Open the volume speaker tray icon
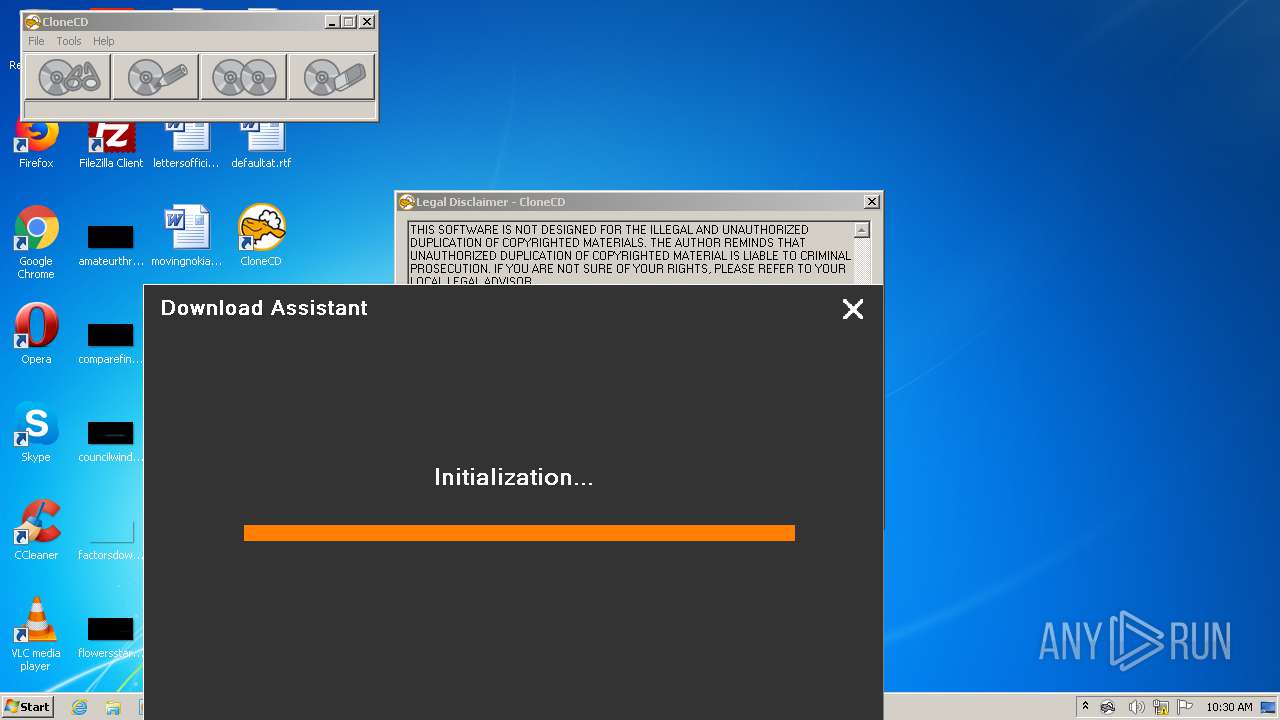1280x720 pixels. coord(1136,707)
